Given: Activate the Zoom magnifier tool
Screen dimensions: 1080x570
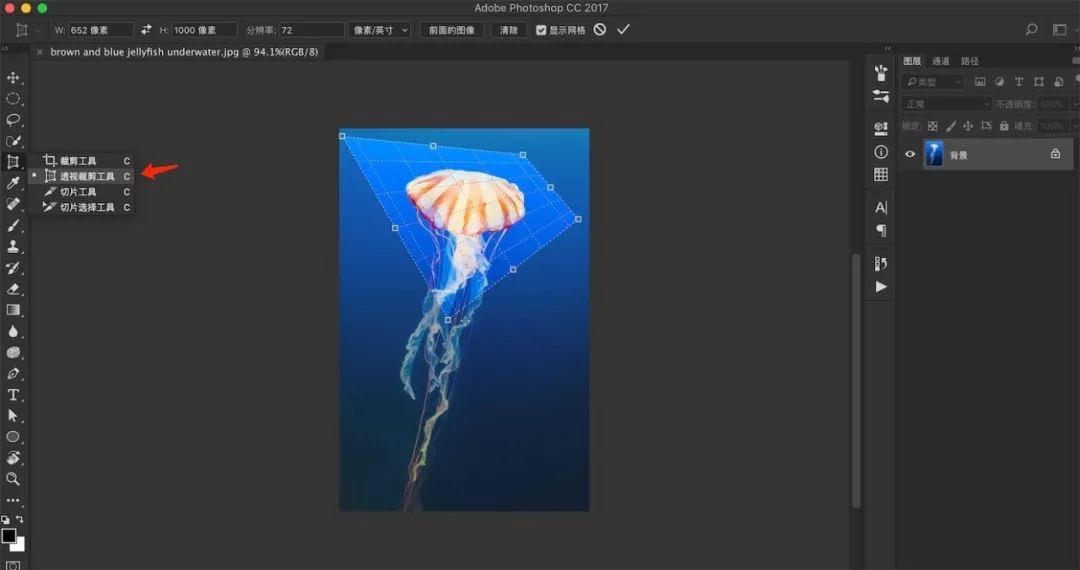Looking at the screenshot, I should coord(14,479).
